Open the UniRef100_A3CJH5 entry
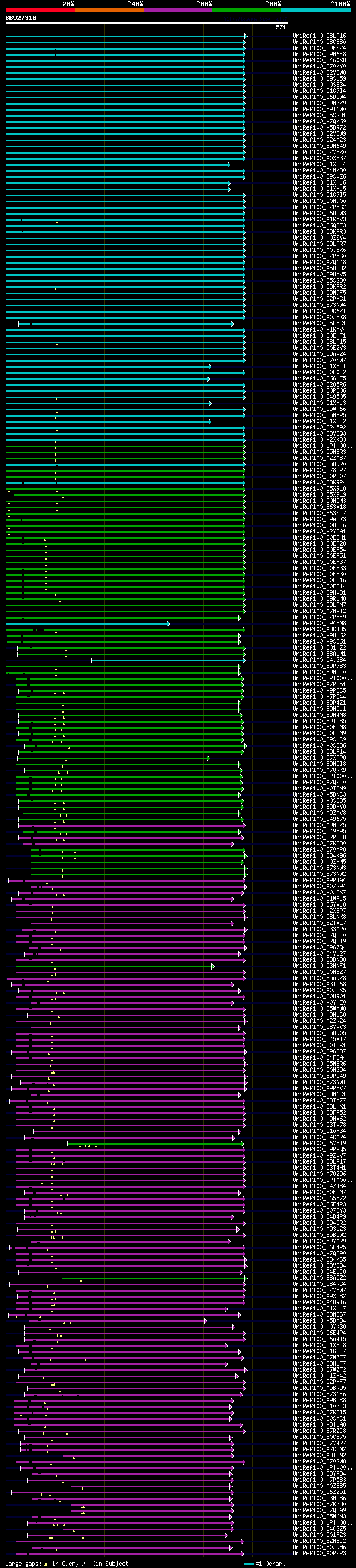The image size is (356, 1568). click(x=319, y=630)
